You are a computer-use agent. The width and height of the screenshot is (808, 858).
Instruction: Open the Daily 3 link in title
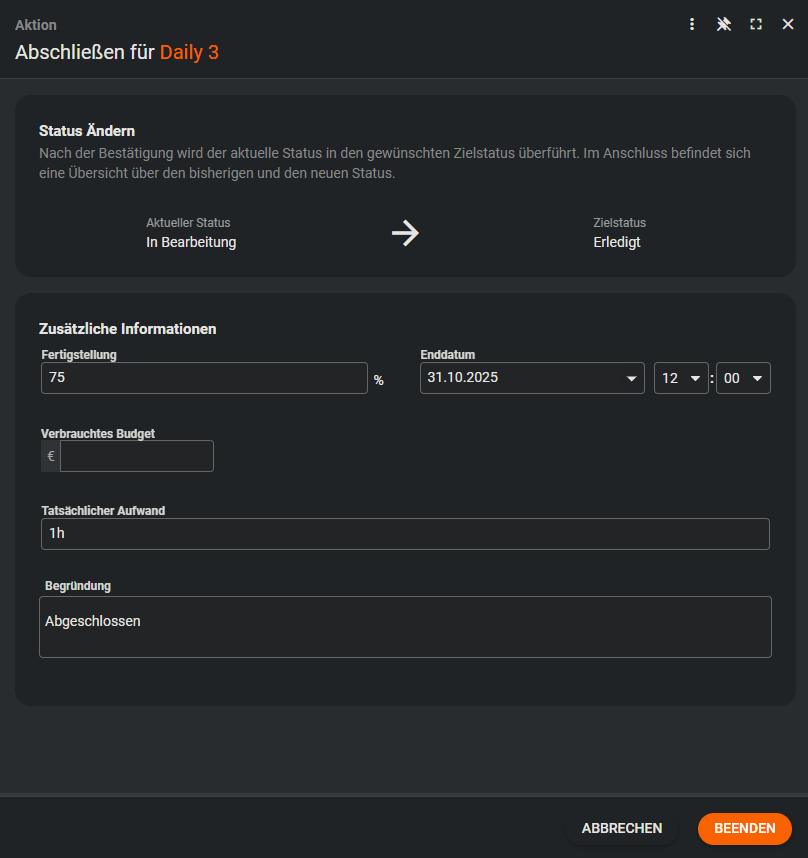189,53
